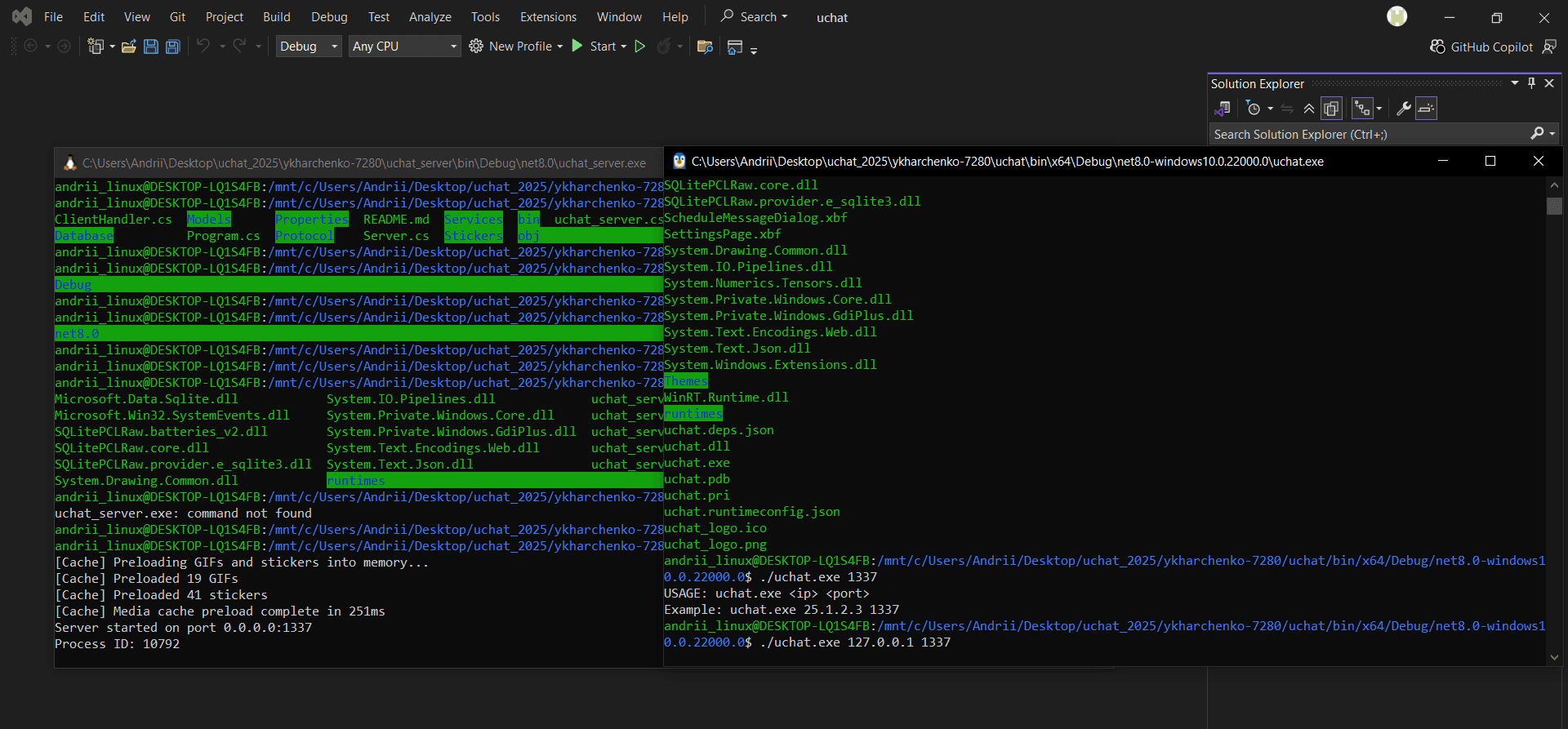Click the Save All icon

(x=172, y=47)
